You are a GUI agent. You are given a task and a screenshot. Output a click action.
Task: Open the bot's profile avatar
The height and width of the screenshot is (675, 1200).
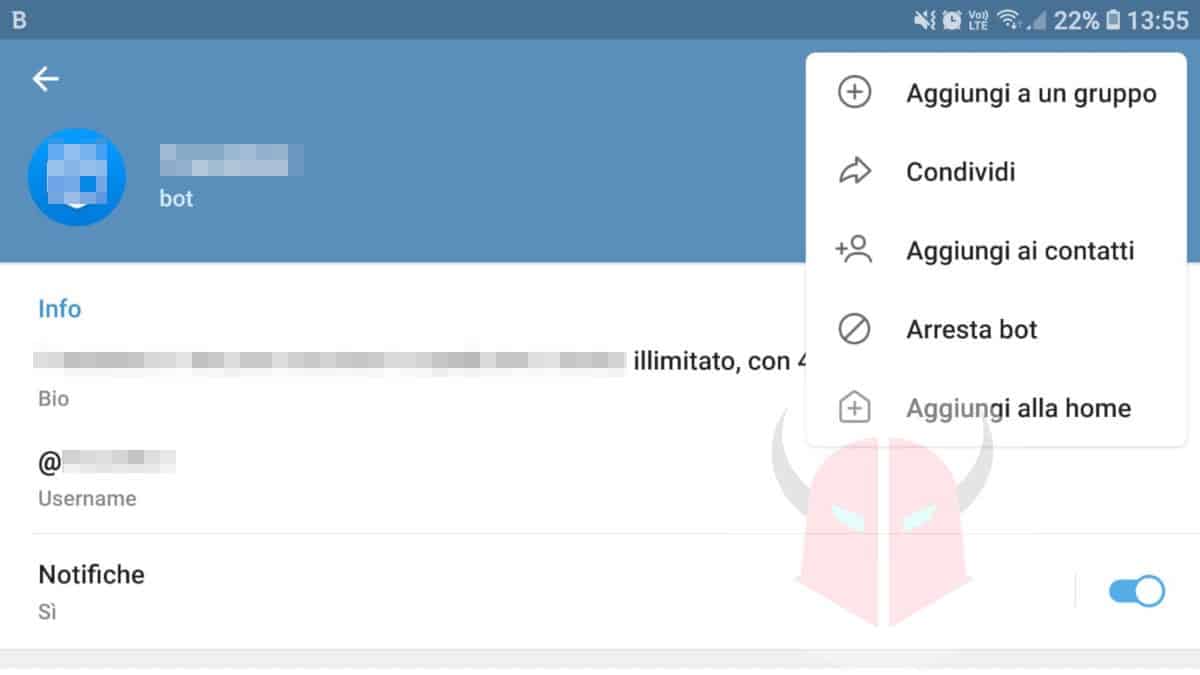pyautogui.click(x=77, y=177)
